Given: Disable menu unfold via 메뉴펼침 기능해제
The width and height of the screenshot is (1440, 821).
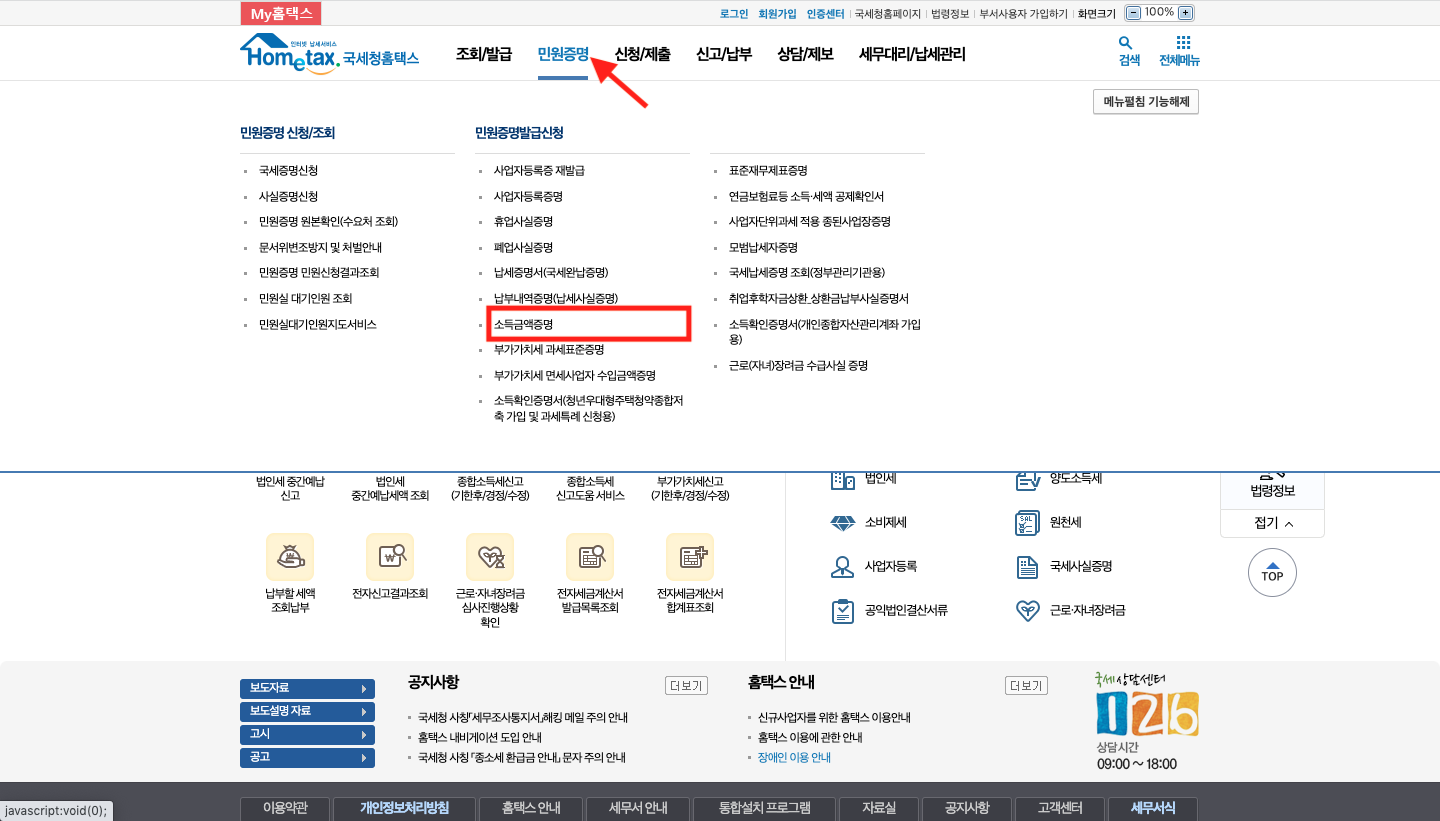Looking at the screenshot, I should click(1145, 101).
